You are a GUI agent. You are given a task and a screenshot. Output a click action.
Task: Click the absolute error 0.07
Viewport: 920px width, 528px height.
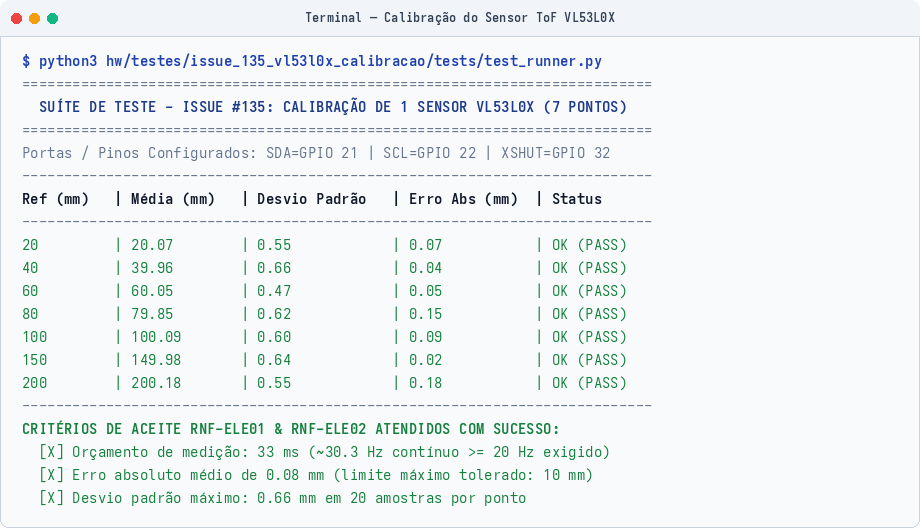pyautogui.click(x=425, y=245)
